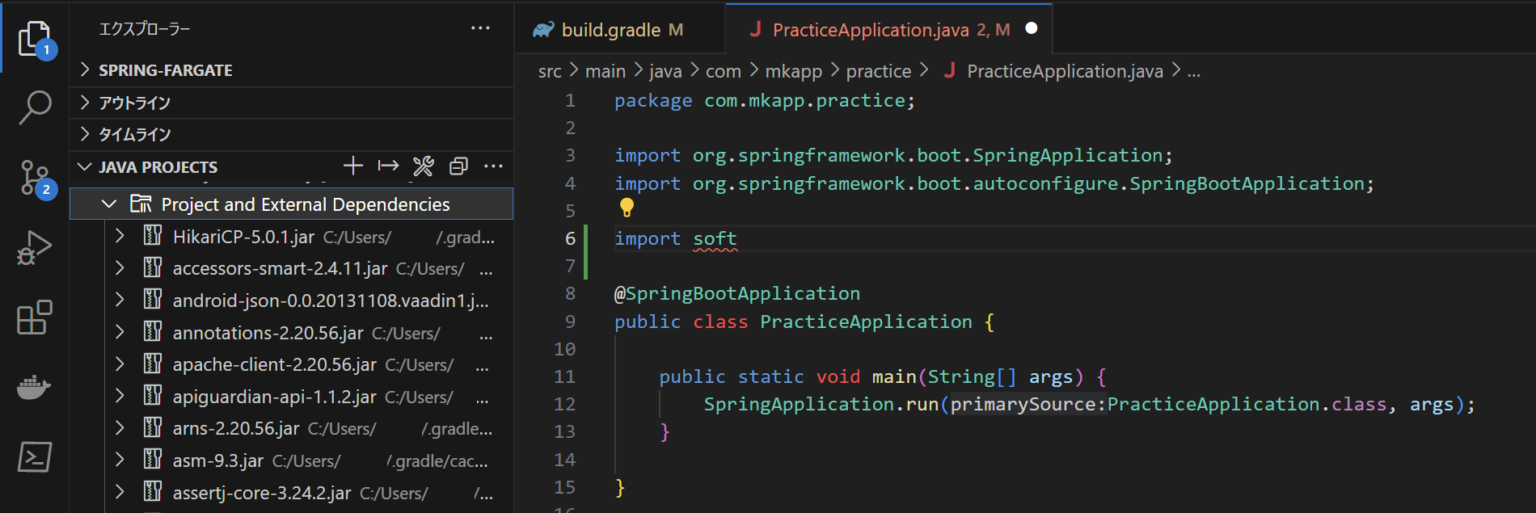Click the wrench tools icon in Java Projects
Viewport: 1536px width, 513px height.
click(x=423, y=166)
